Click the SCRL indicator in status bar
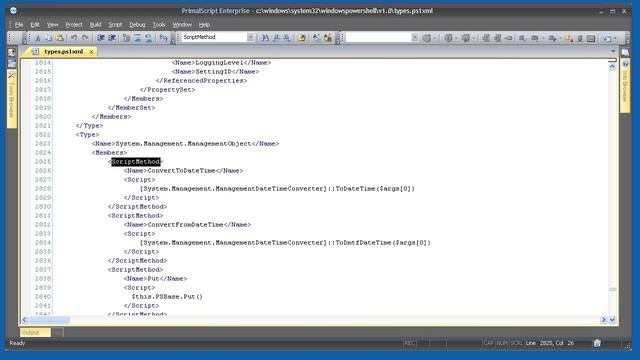Image resolution: width=640 pixels, height=360 pixels. point(516,343)
